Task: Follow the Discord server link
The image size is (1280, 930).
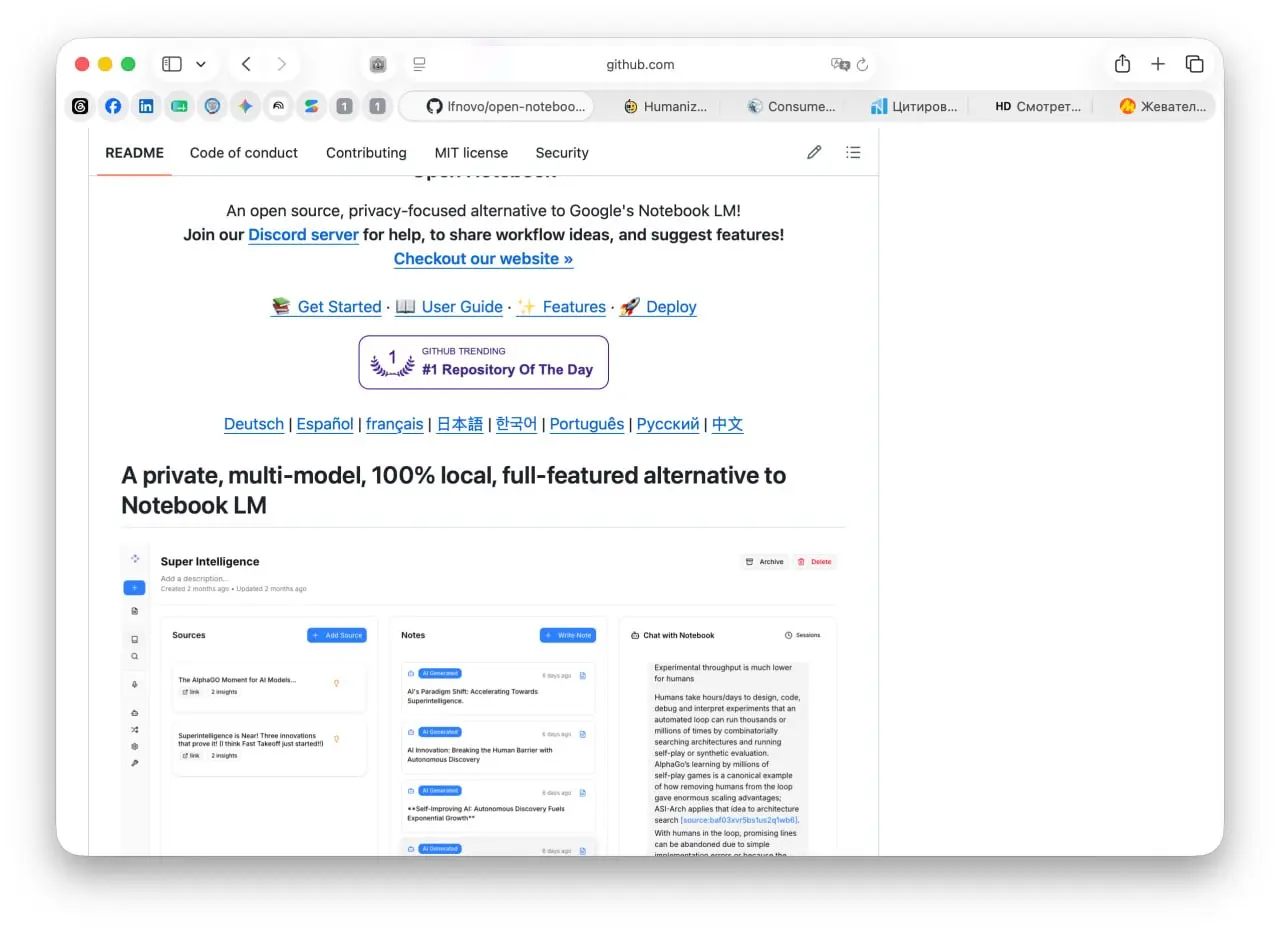Action: (x=303, y=235)
